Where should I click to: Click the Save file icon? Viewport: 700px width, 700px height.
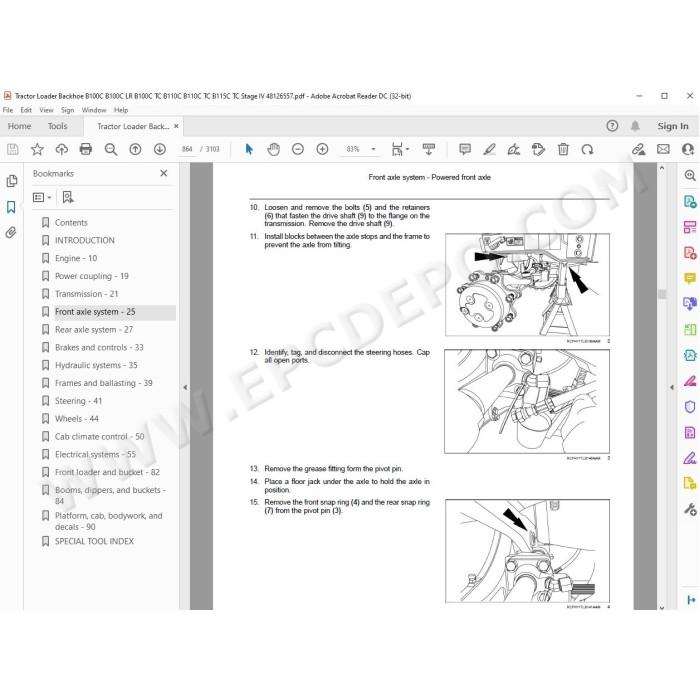click(12, 149)
